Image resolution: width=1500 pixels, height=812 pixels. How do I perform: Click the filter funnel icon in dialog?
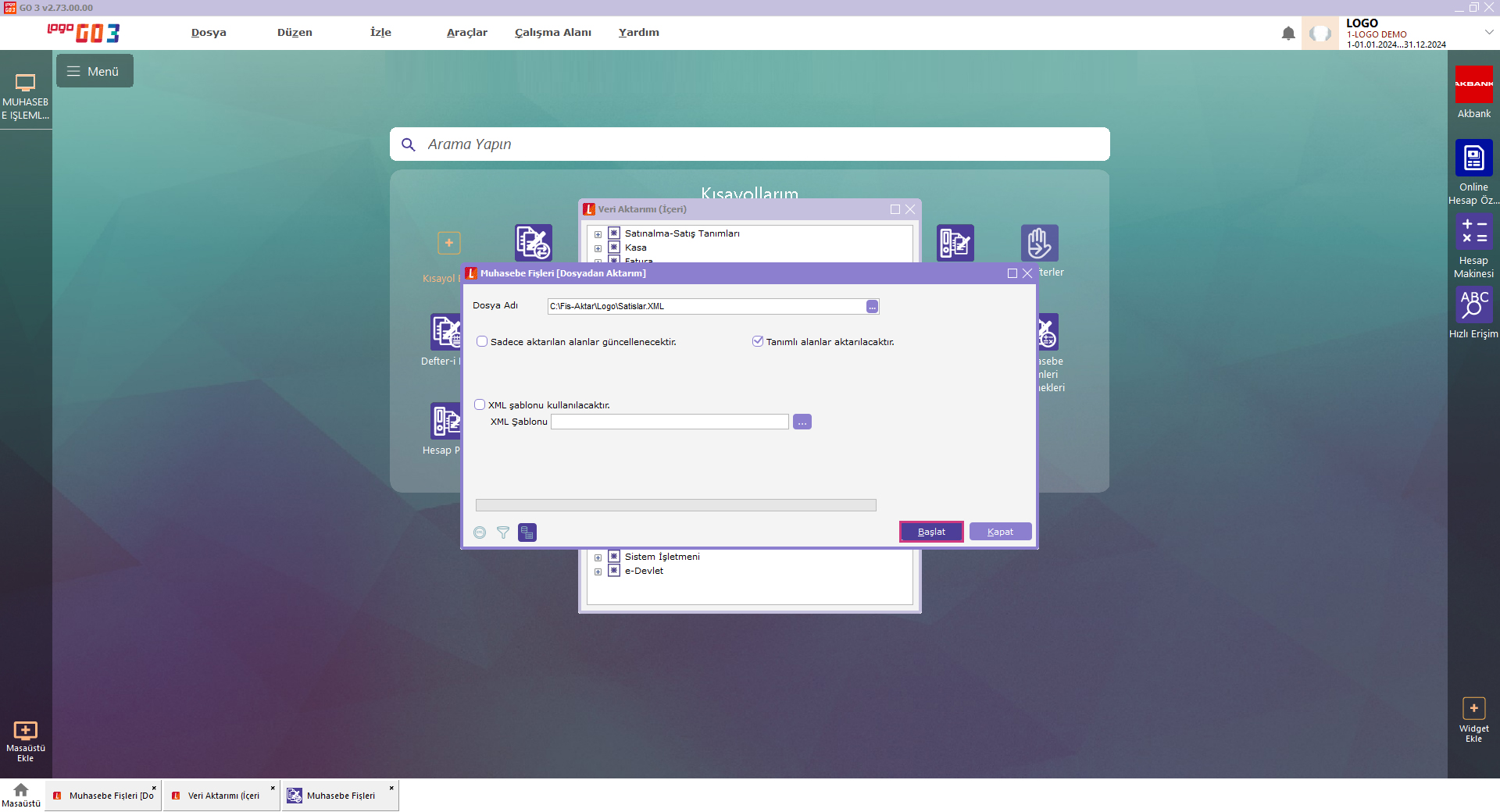[x=503, y=532]
